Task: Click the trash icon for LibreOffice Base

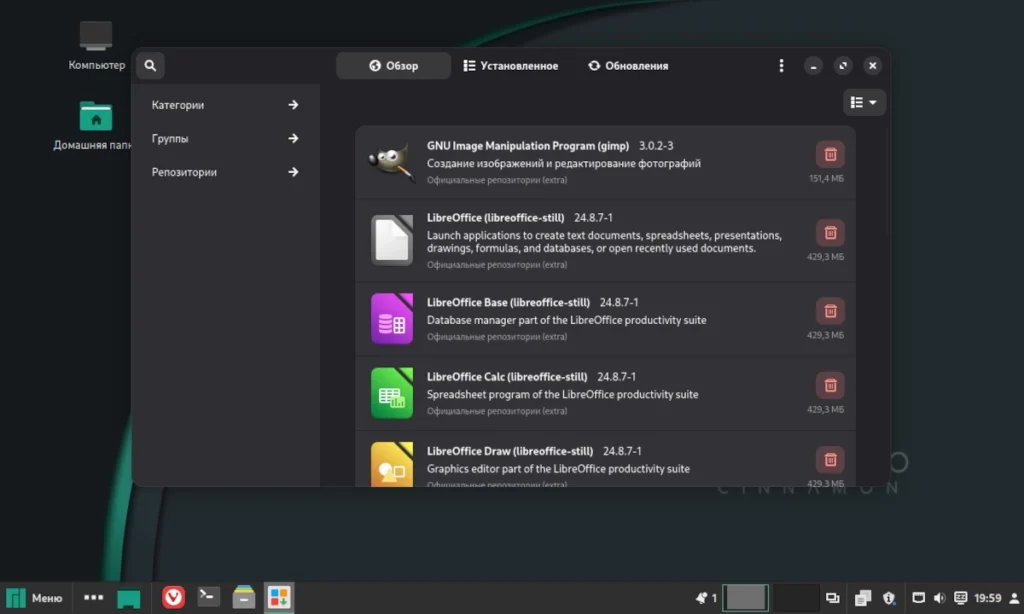Action: point(830,311)
